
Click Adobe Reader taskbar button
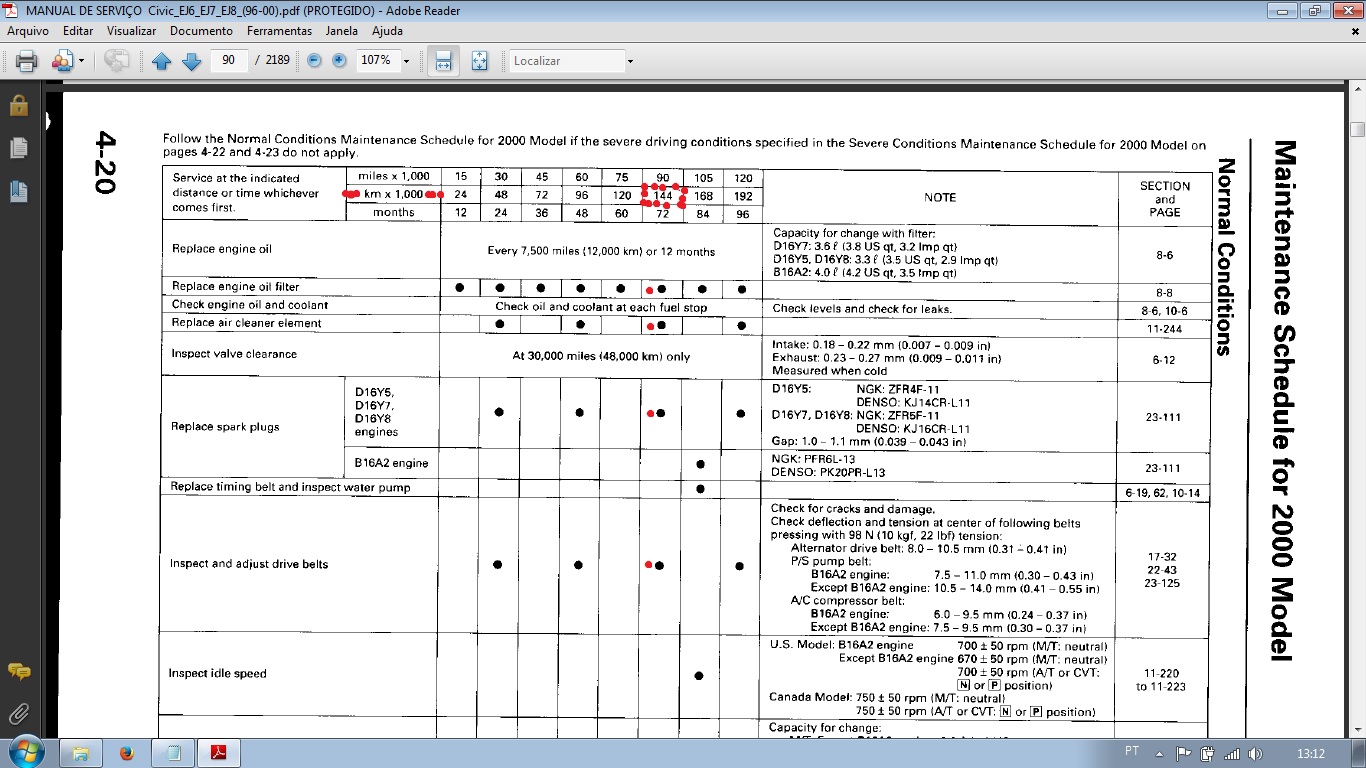[x=219, y=753]
